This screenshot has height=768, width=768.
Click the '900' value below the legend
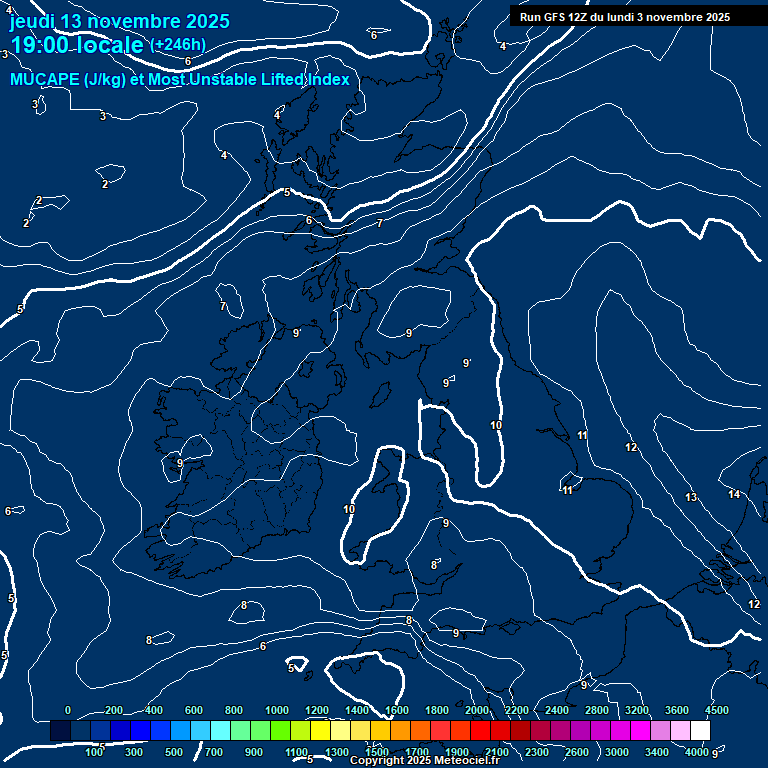(x=254, y=752)
